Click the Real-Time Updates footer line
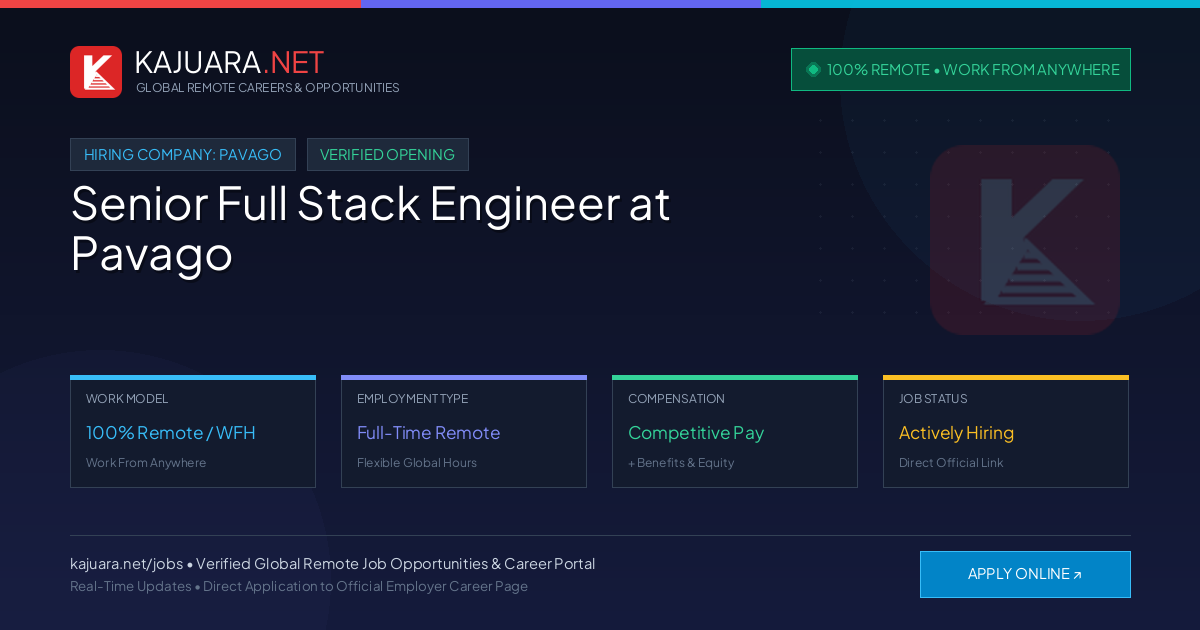The image size is (1200, 630). click(299, 586)
